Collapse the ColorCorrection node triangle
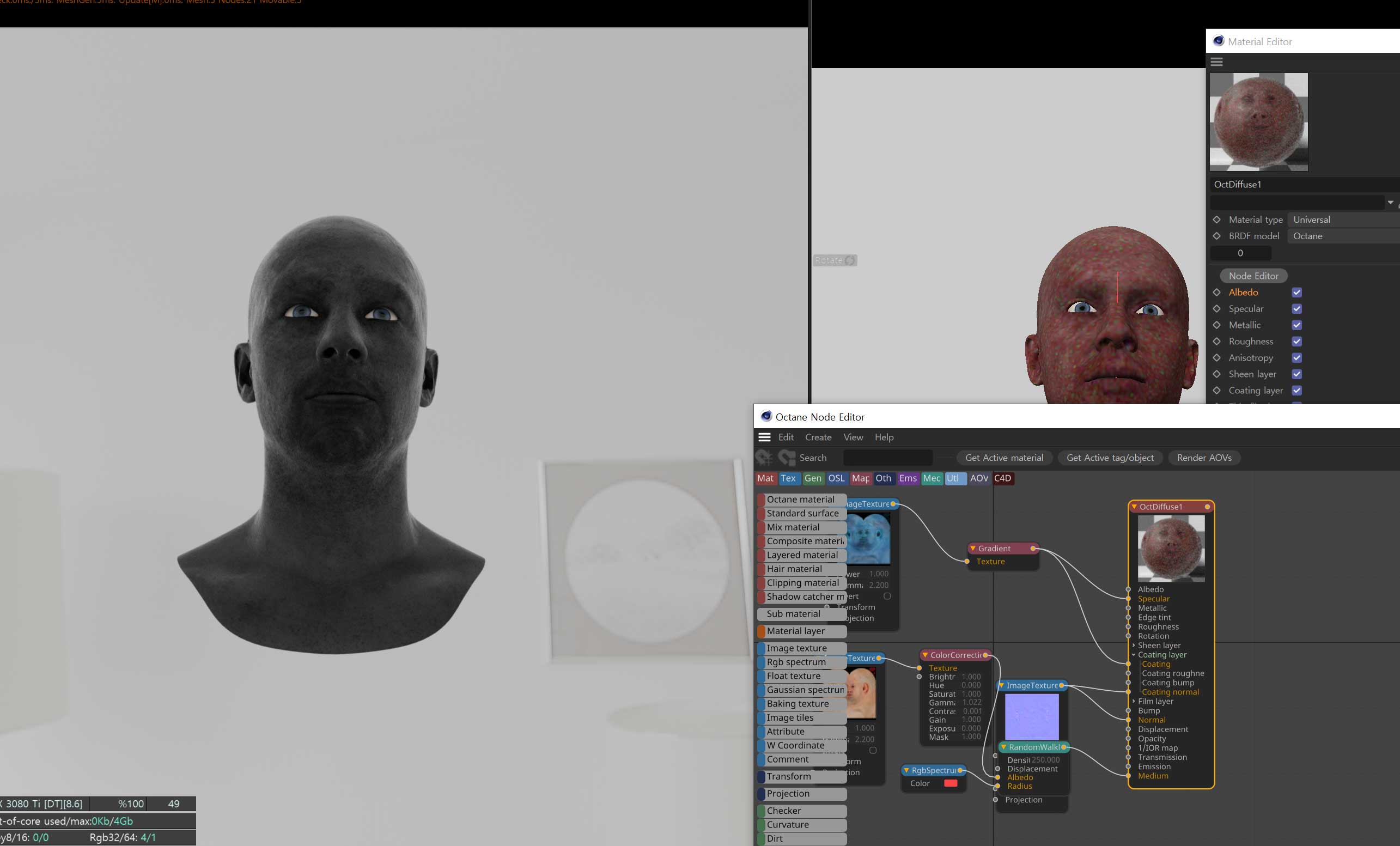This screenshot has width=1400, height=846. pos(925,655)
